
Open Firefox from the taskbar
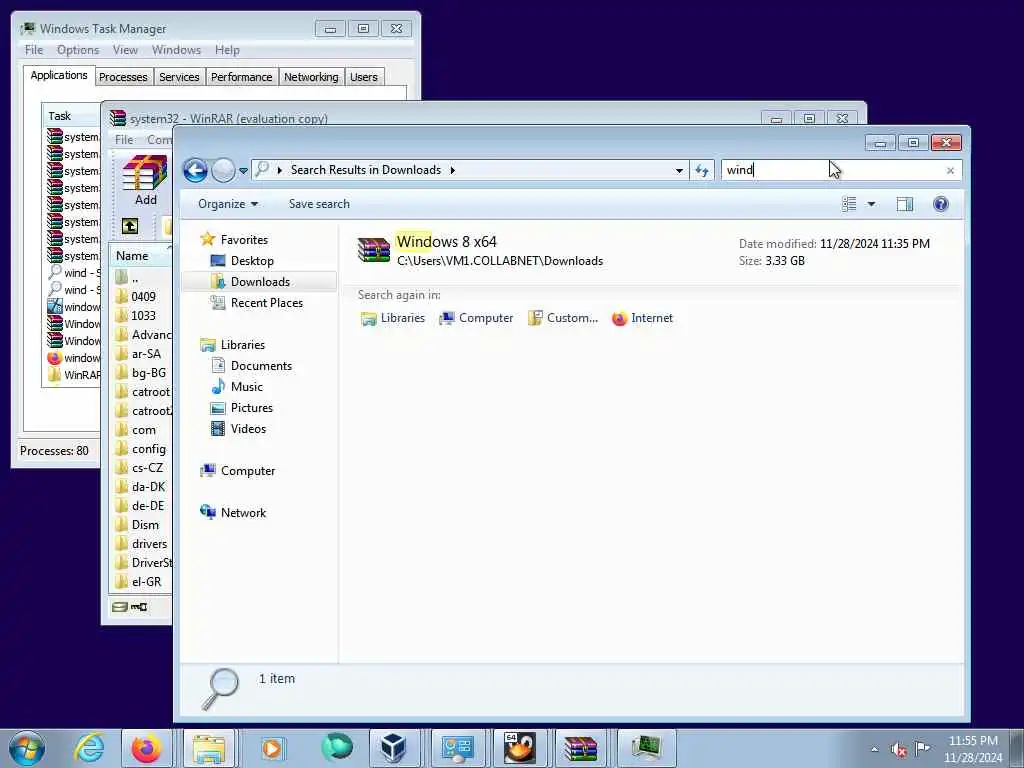146,748
